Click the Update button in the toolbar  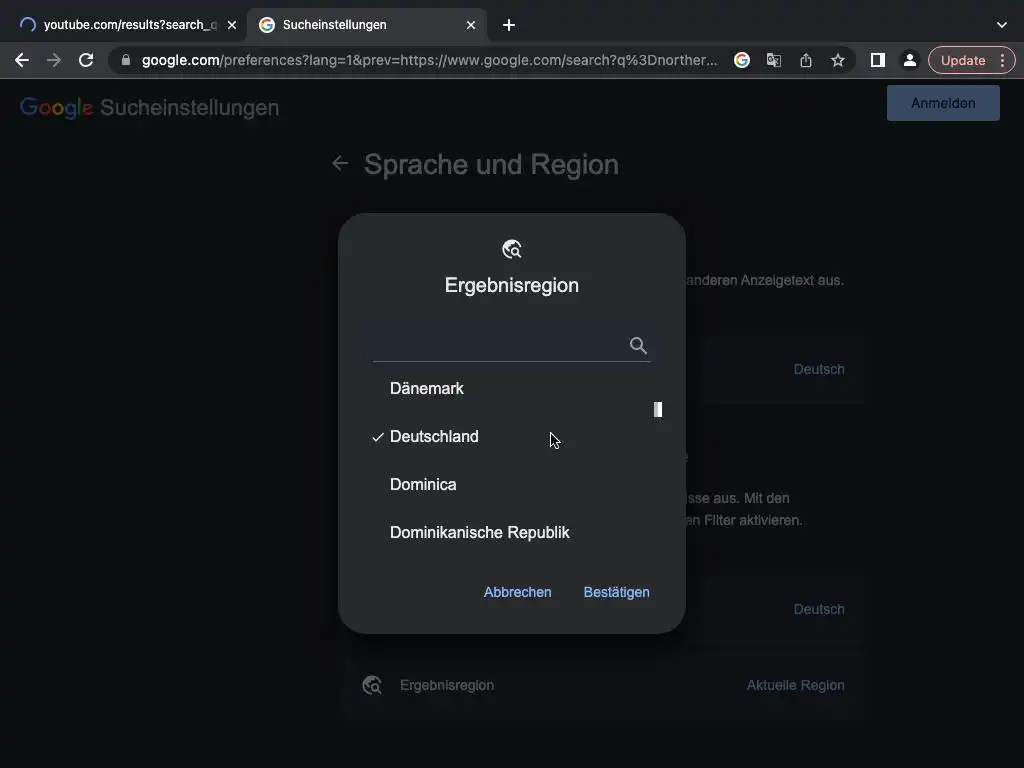(x=963, y=60)
